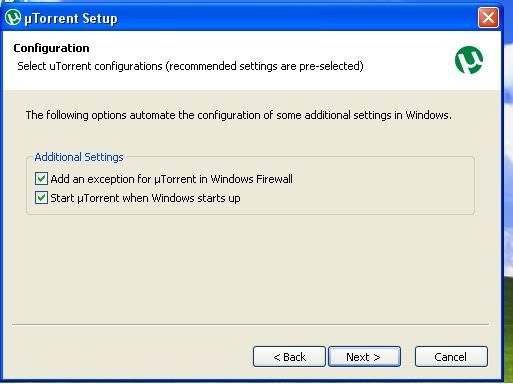Click the 'Additional Settings' group label

tap(79, 157)
